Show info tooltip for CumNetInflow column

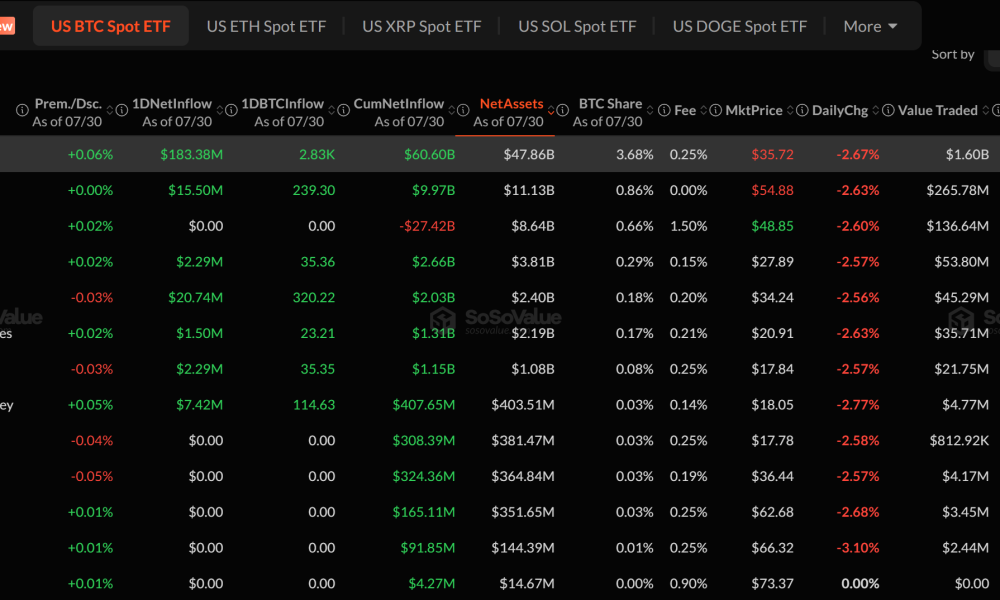click(x=343, y=110)
